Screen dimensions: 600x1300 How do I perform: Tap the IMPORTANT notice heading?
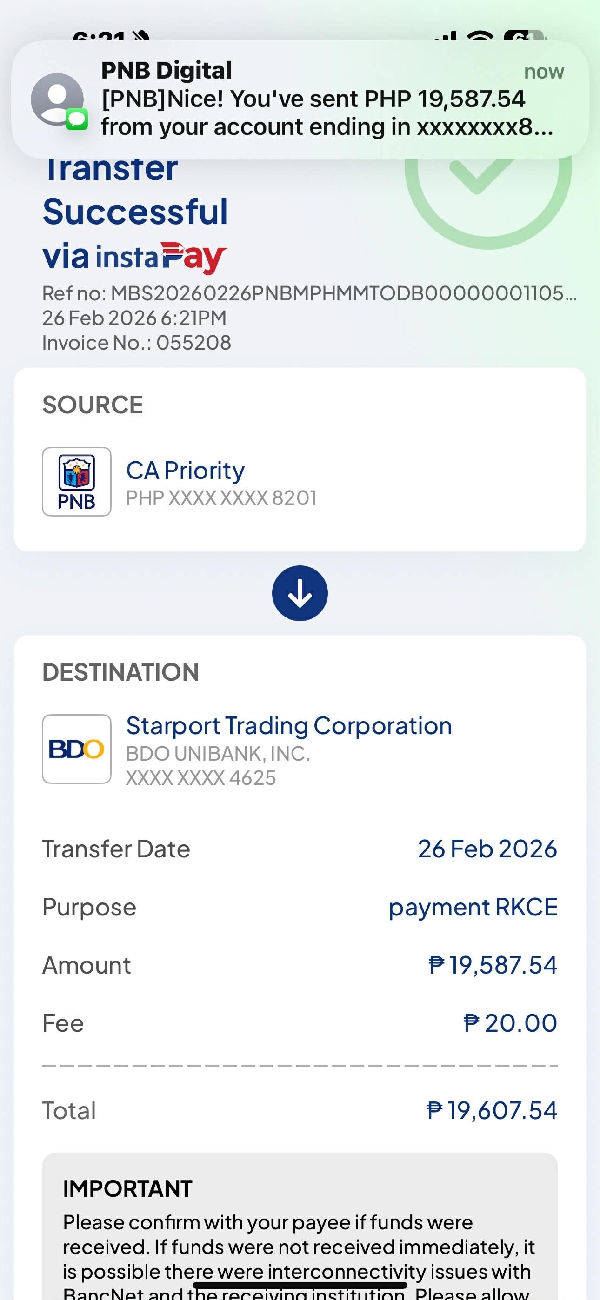click(x=128, y=1189)
